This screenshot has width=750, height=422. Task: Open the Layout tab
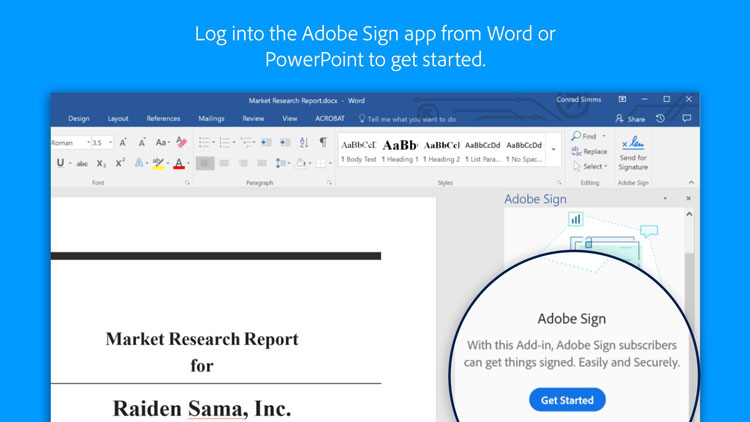pyautogui.click(x=118, y=119)
